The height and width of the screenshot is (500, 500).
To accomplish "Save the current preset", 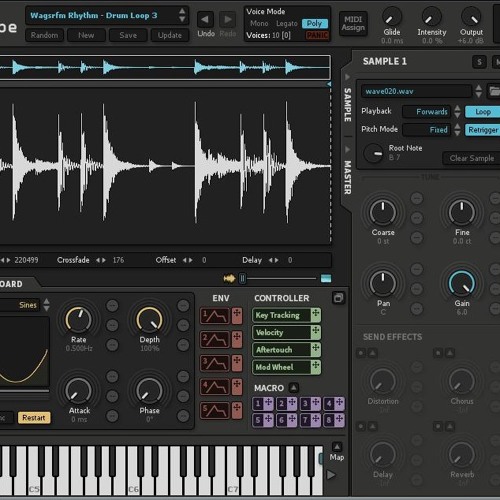I will coord(128,35).
